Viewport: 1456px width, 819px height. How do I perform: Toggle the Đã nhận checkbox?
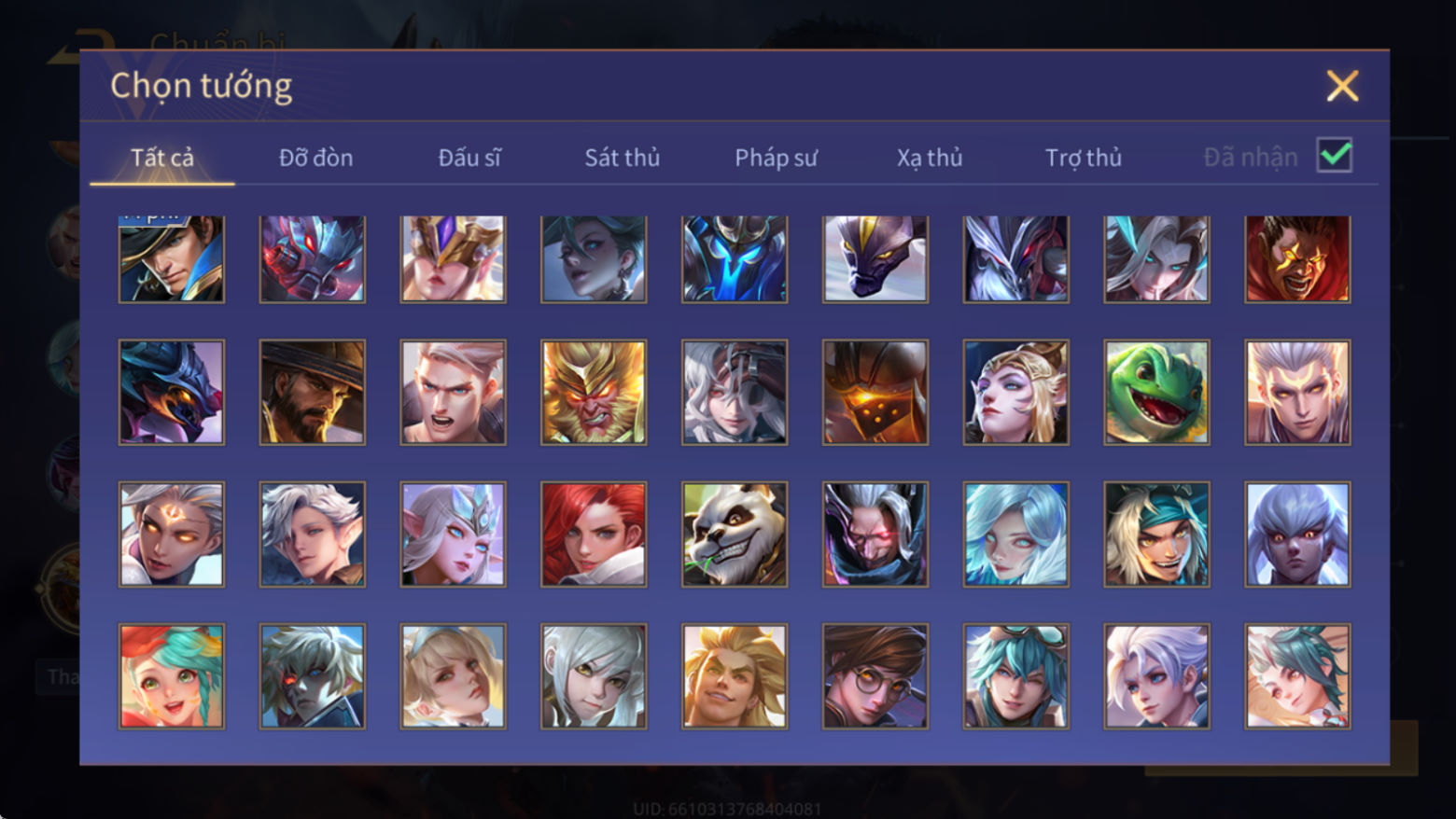click(x=1335, y=155)
